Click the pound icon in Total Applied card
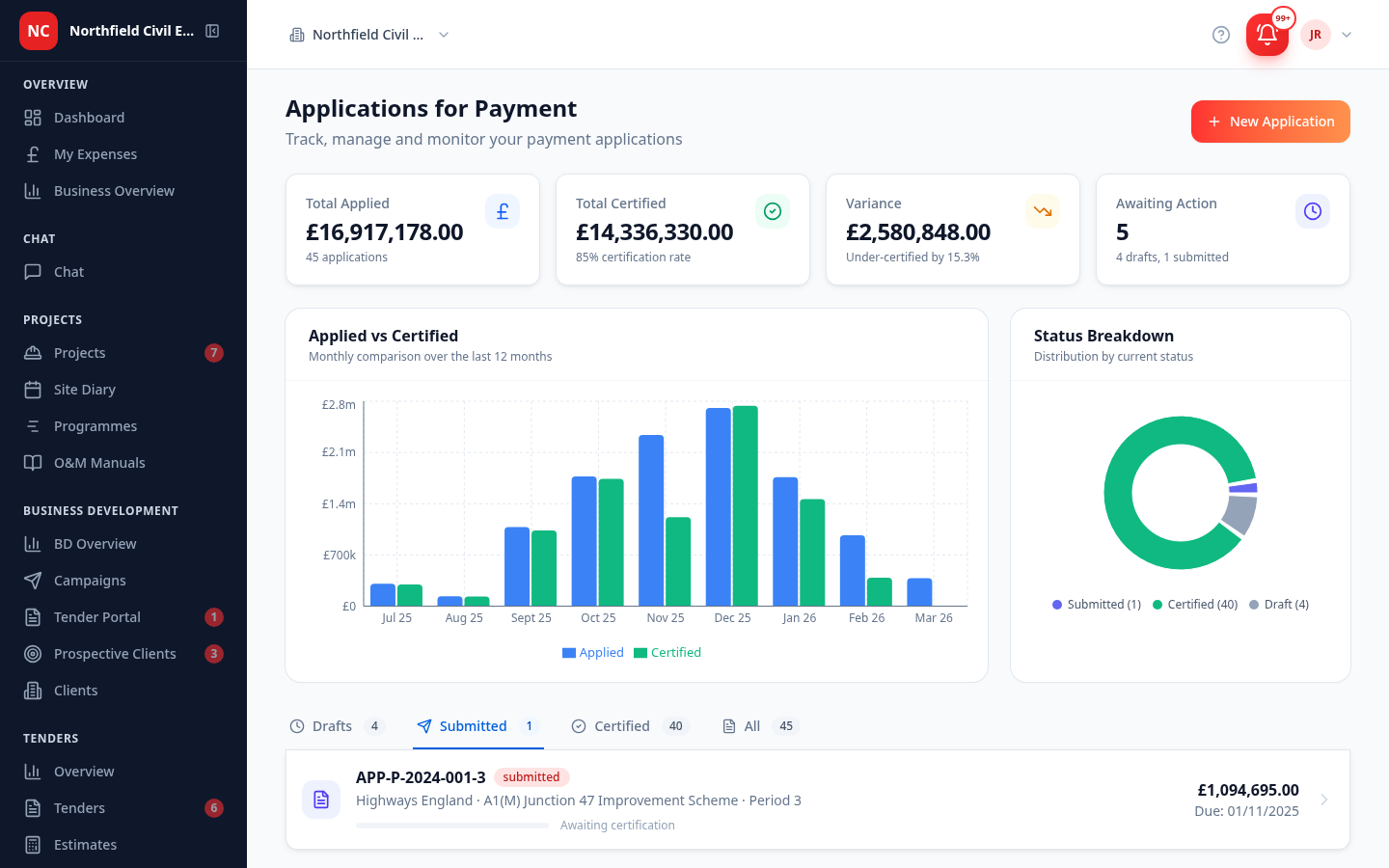Viewport: 1389px width, 868px height. click(503, 211)
